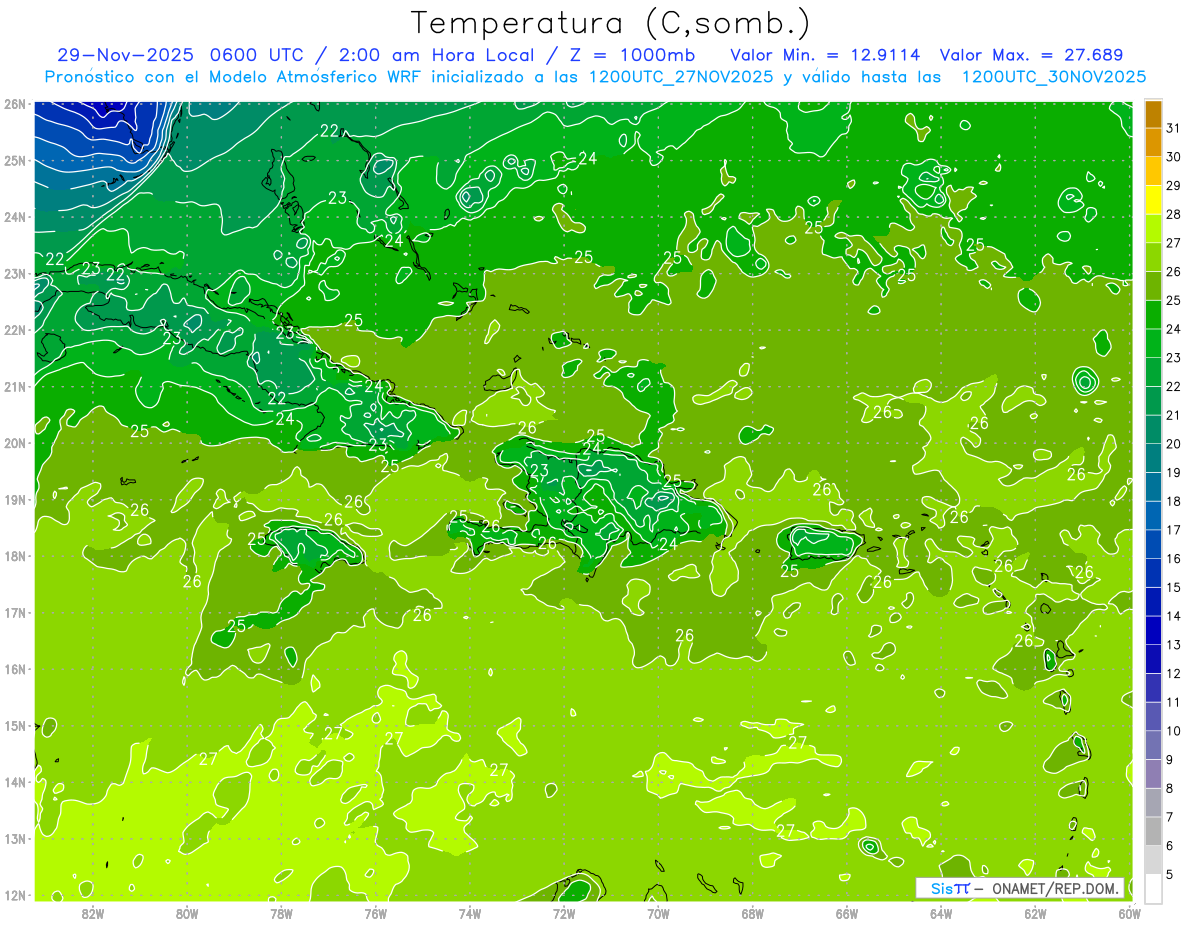Image resolution: width=1200 pixels, height=927 pixels.
Task: Click the longitude axis label 68W
Action: click(753, 913)
